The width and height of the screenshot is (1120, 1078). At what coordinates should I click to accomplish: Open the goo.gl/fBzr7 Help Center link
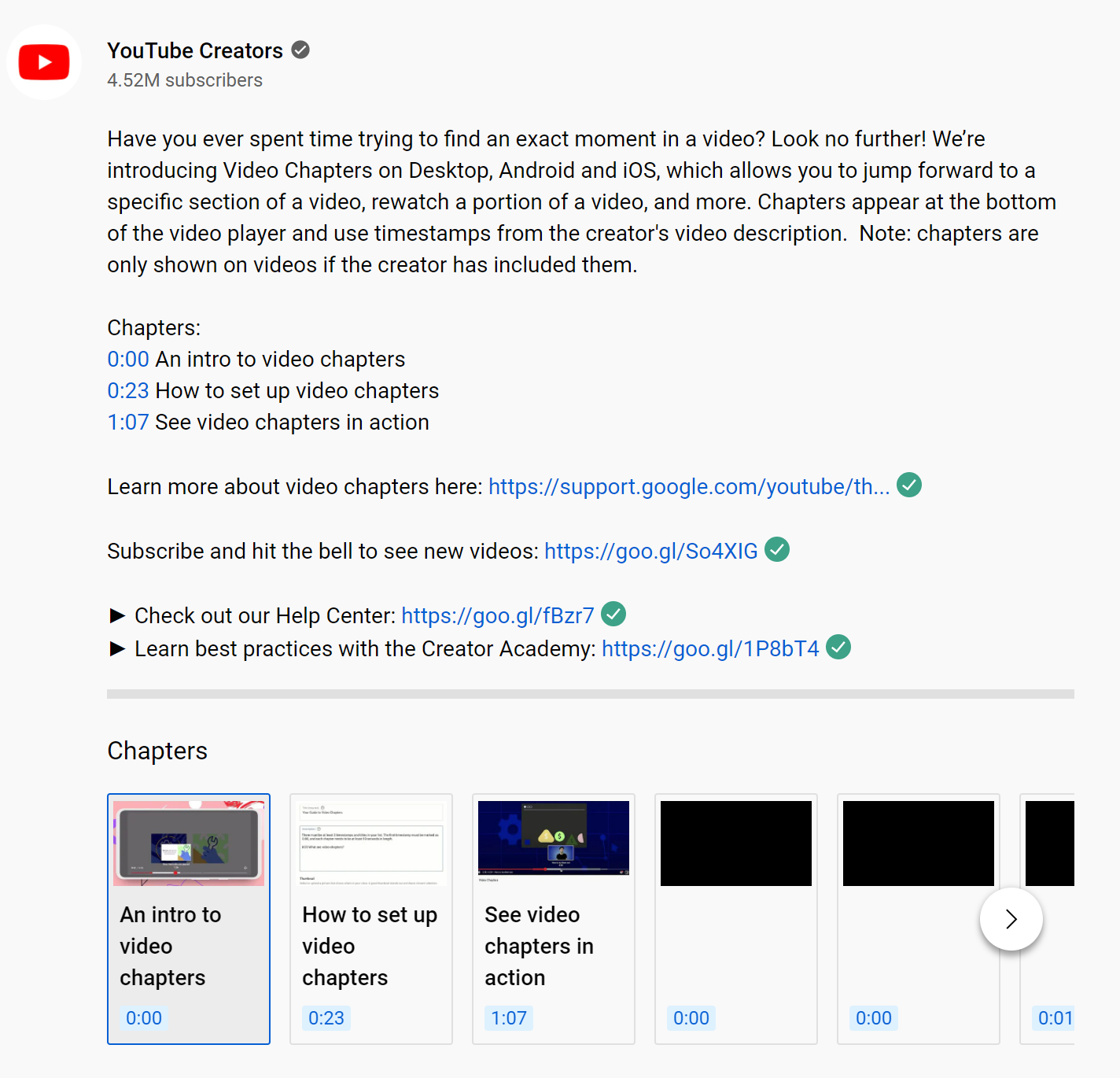(x=498, y=615)
